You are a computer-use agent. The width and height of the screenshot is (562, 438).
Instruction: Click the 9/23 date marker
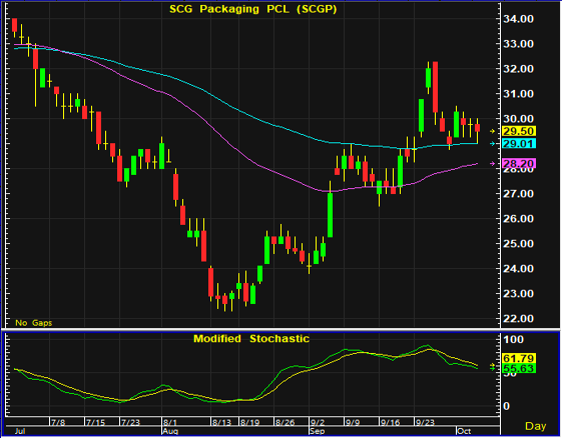(425, 422)
